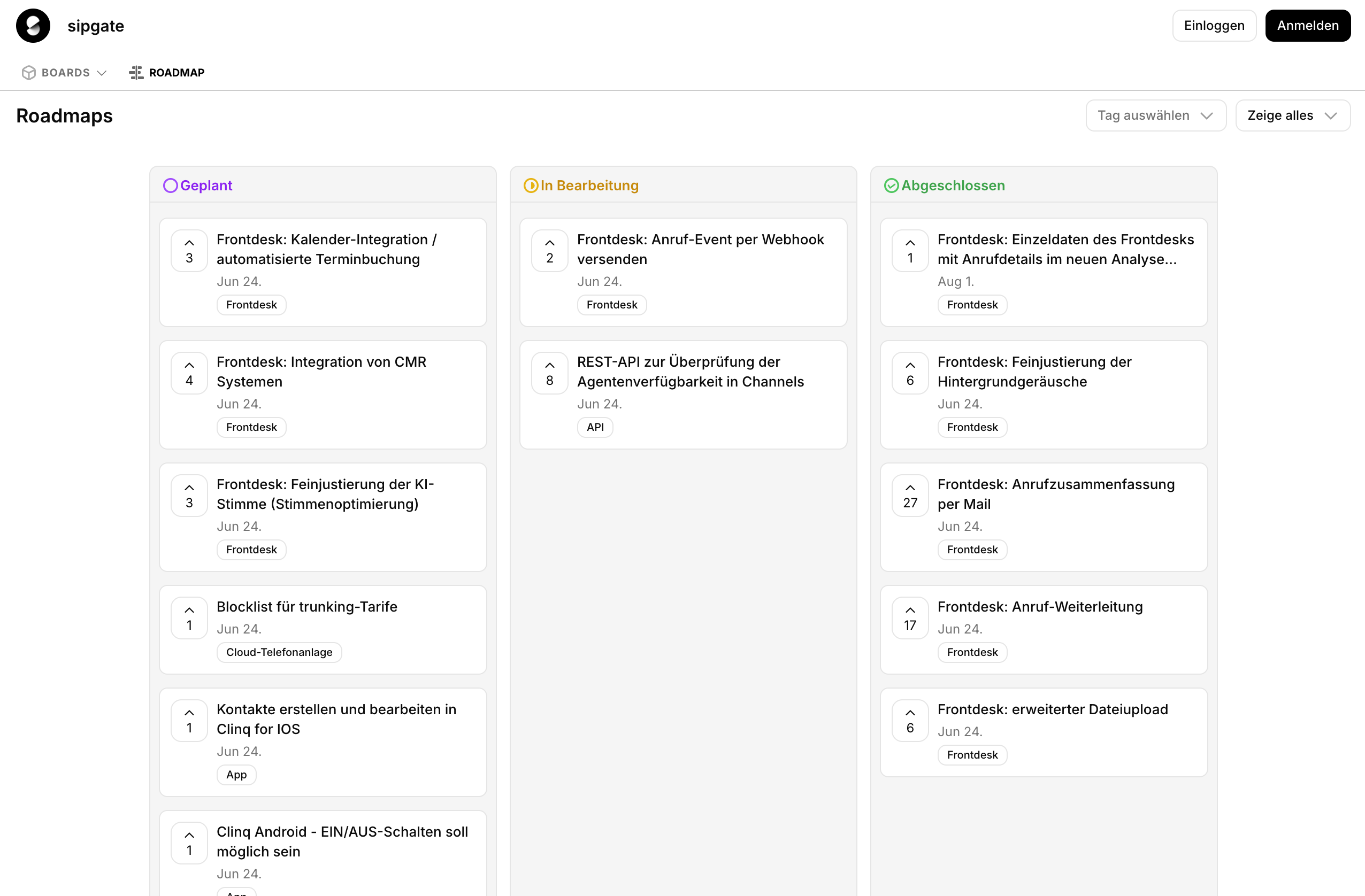Click the sipgate brand name

(96, 26)
